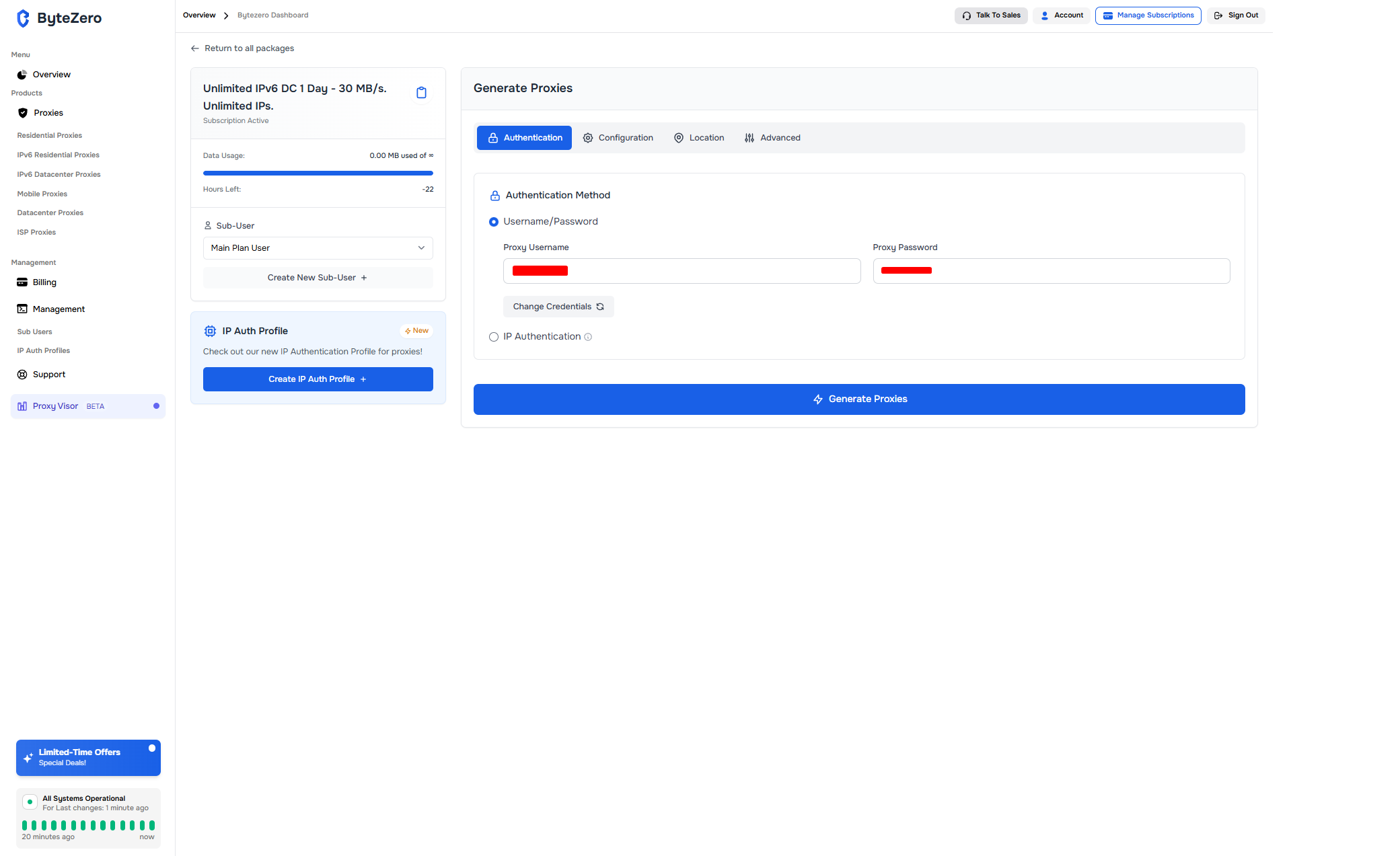Click the uptime status bars
Image resolution: width=1400 pixels, height=856 pixels.
(x=88, y=825)
